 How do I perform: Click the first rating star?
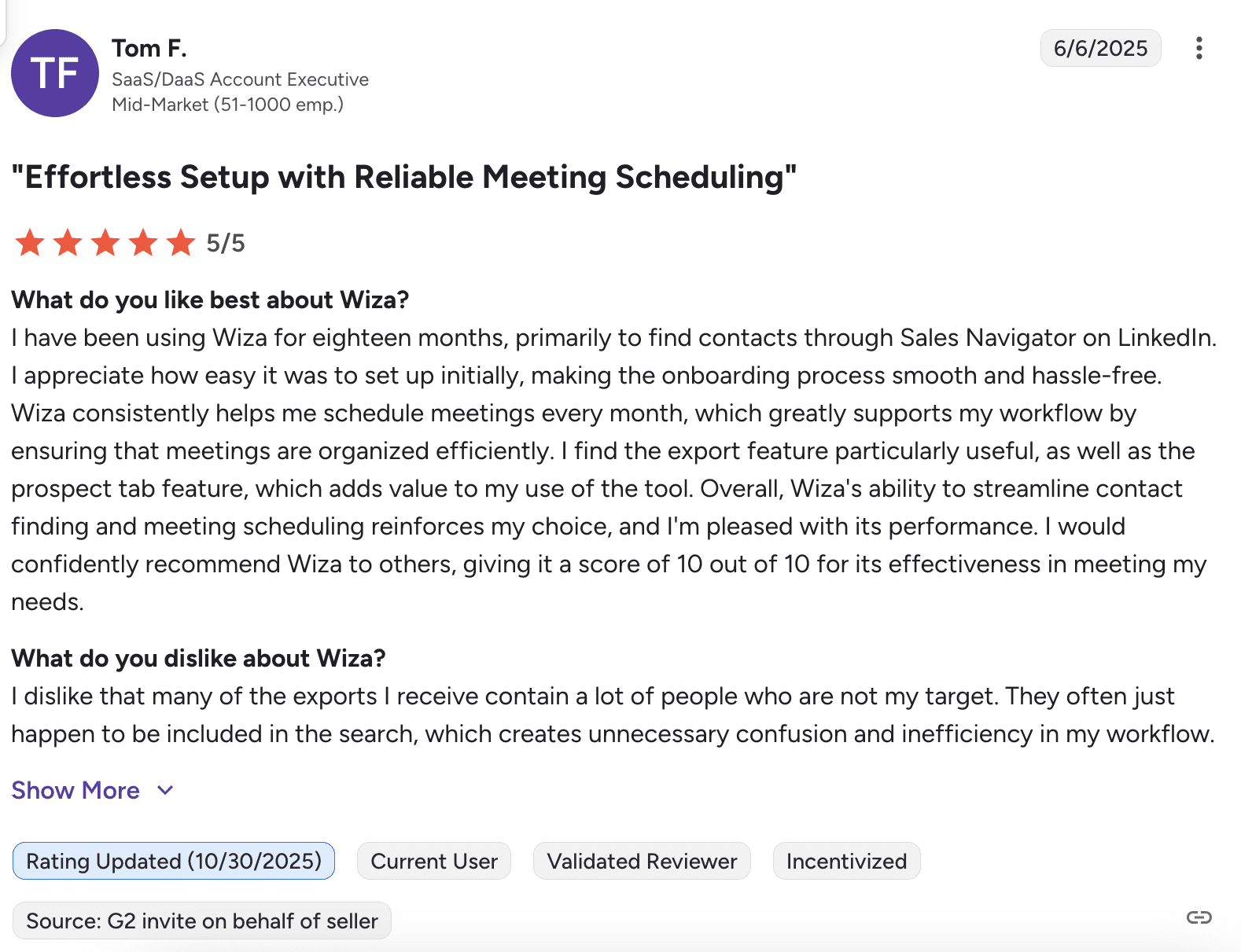tap(30, 243)
